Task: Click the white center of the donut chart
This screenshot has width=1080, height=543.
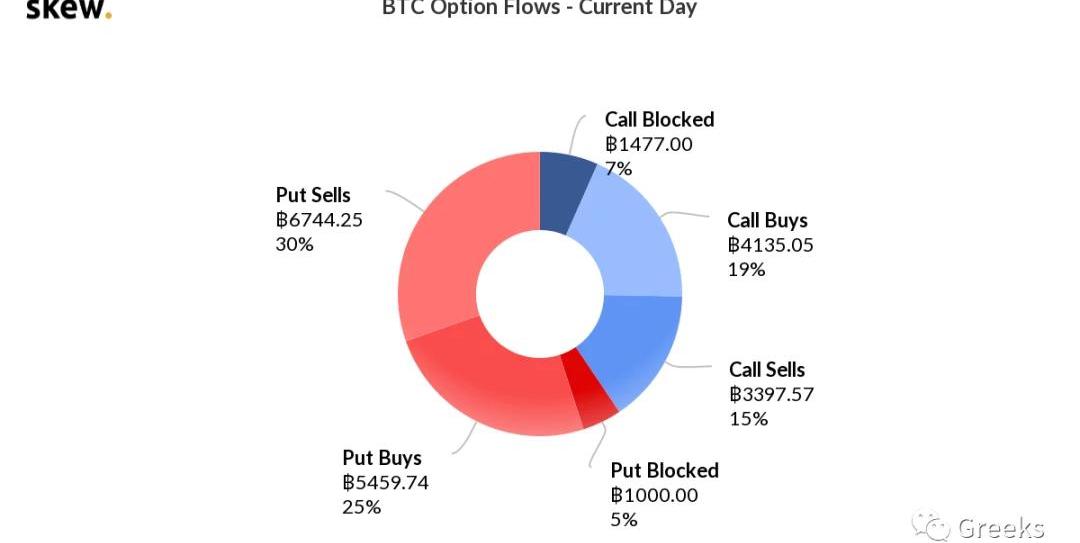Action: 539,293
